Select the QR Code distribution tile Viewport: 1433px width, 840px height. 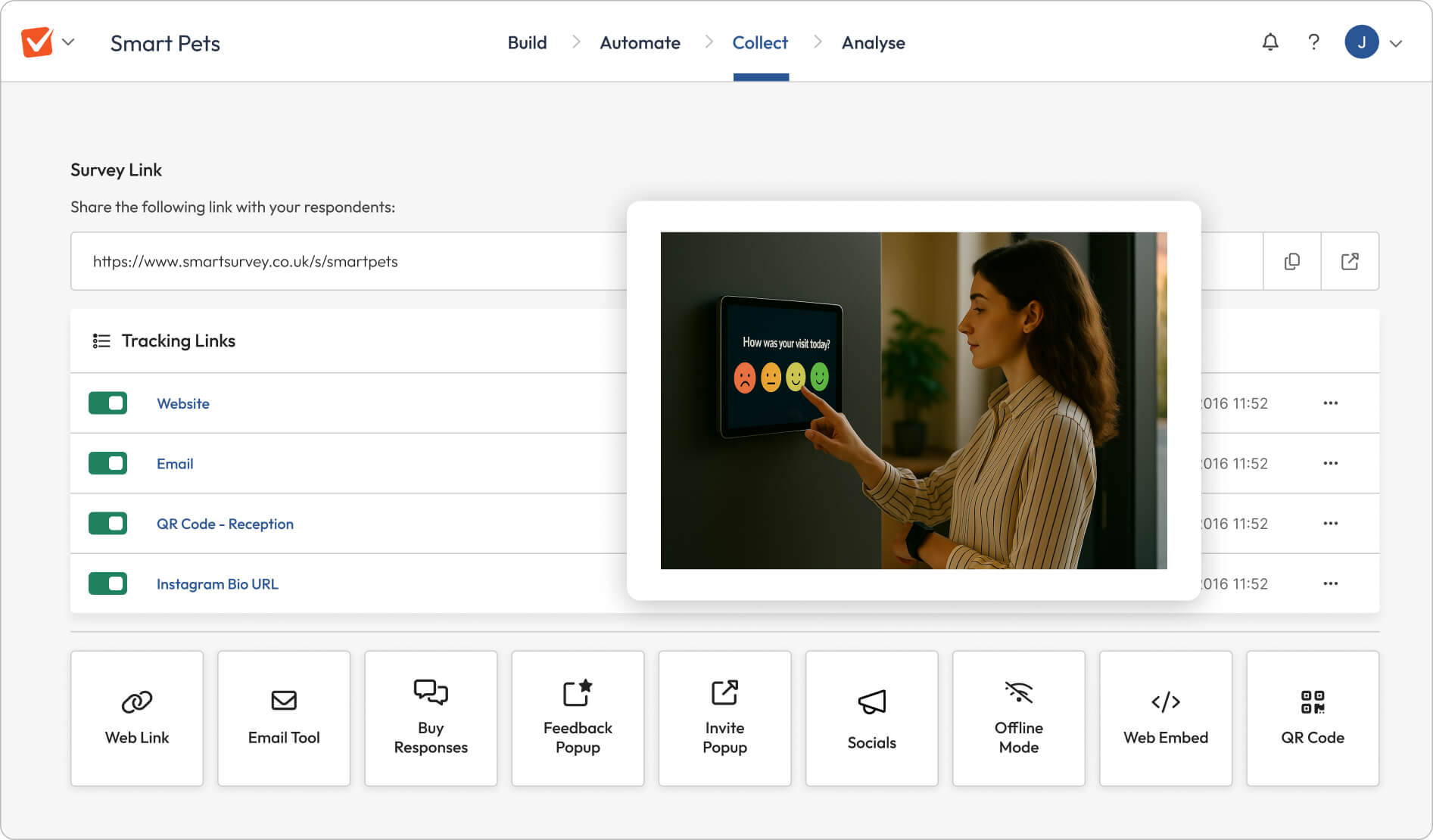pyautogui.click(x=1312, y=718)
